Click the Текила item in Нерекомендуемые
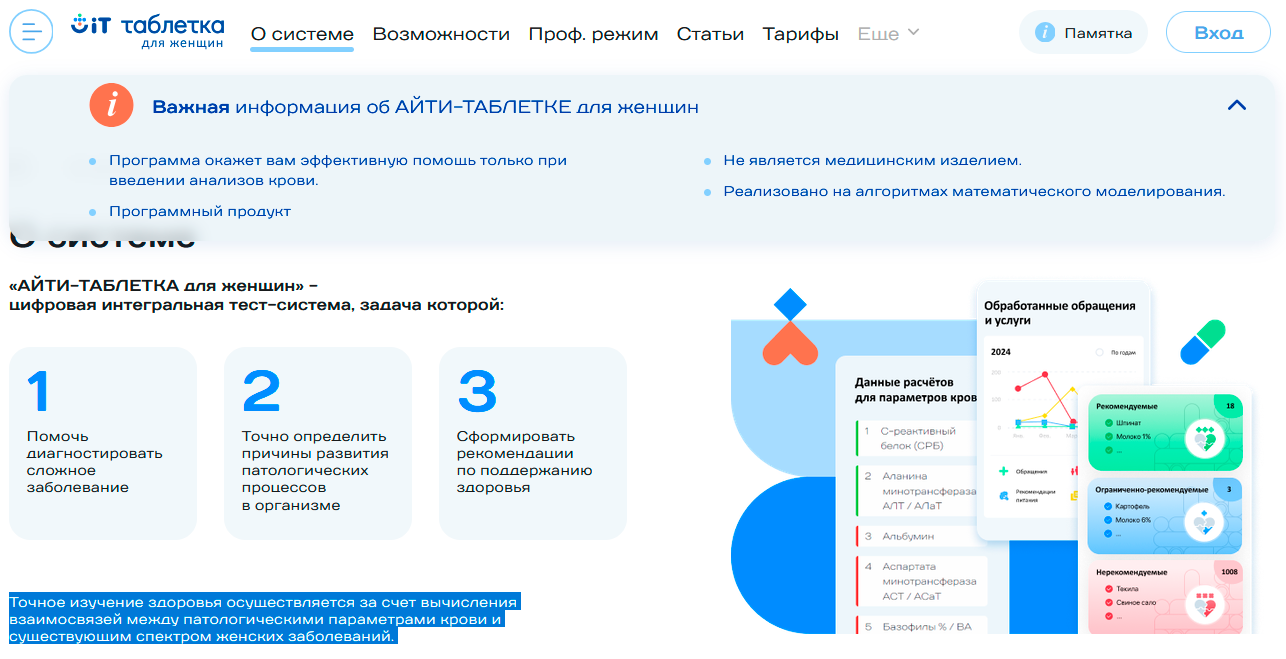 [1123, 589]
